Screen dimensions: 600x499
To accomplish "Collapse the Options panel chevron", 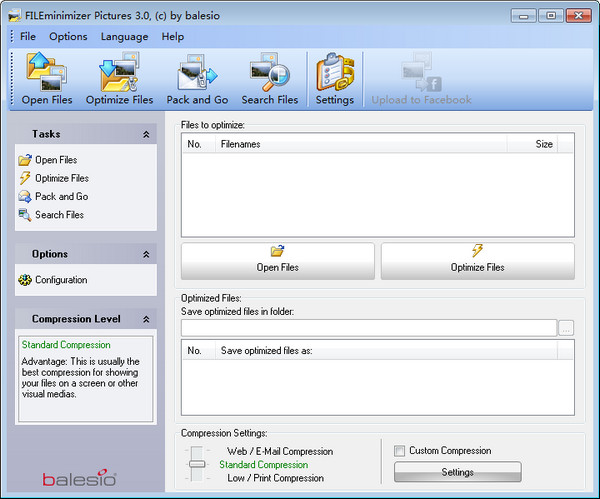I will pyautogui.click(x=146, y=254).
